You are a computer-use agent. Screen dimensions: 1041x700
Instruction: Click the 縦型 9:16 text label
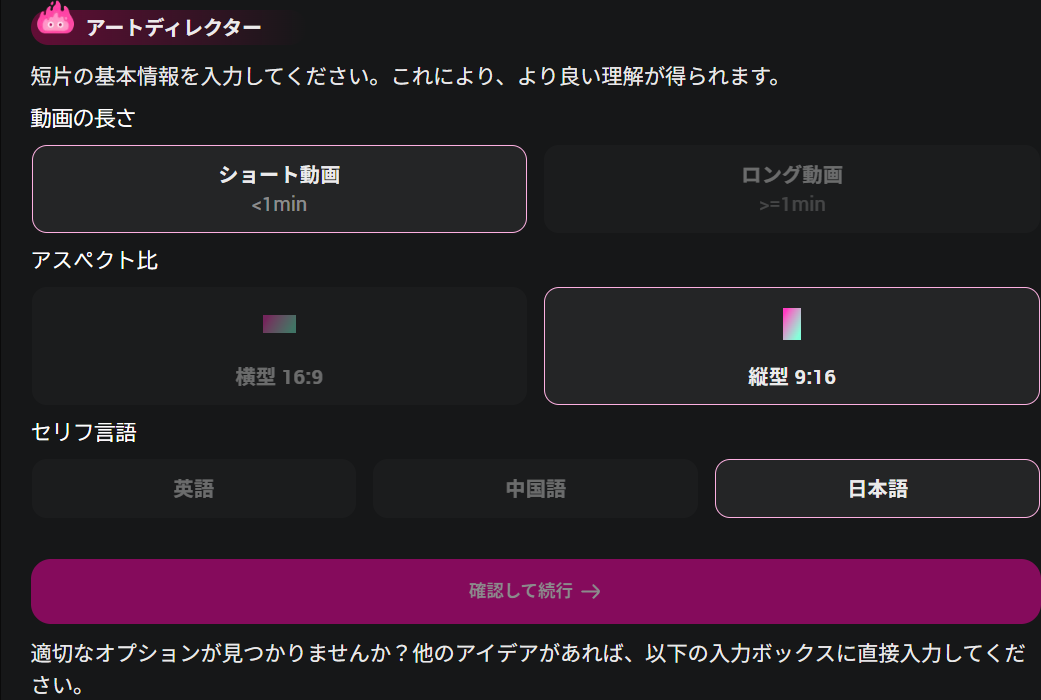point(792,378)
